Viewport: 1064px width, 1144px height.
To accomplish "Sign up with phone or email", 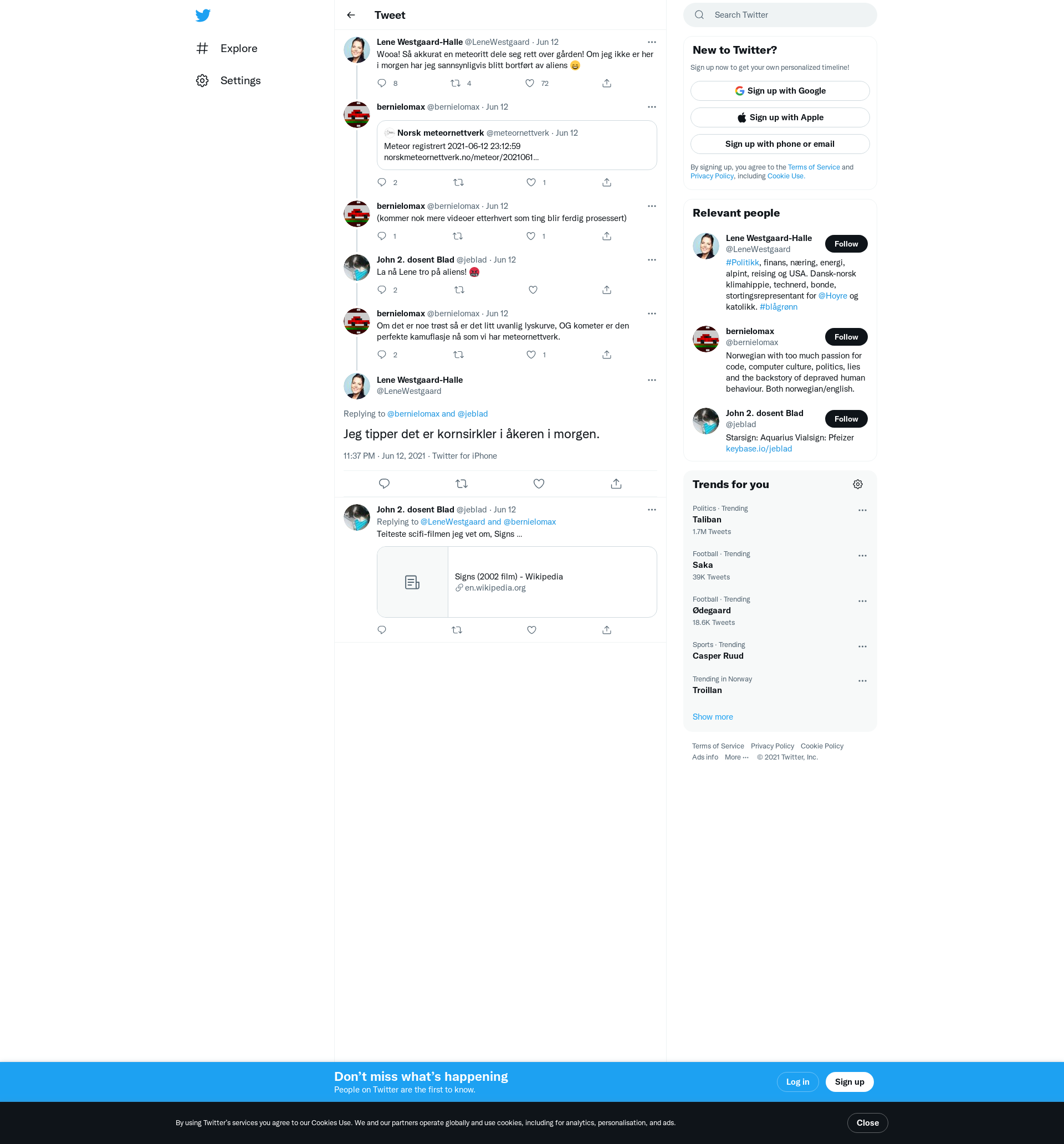I will [780, 144].
